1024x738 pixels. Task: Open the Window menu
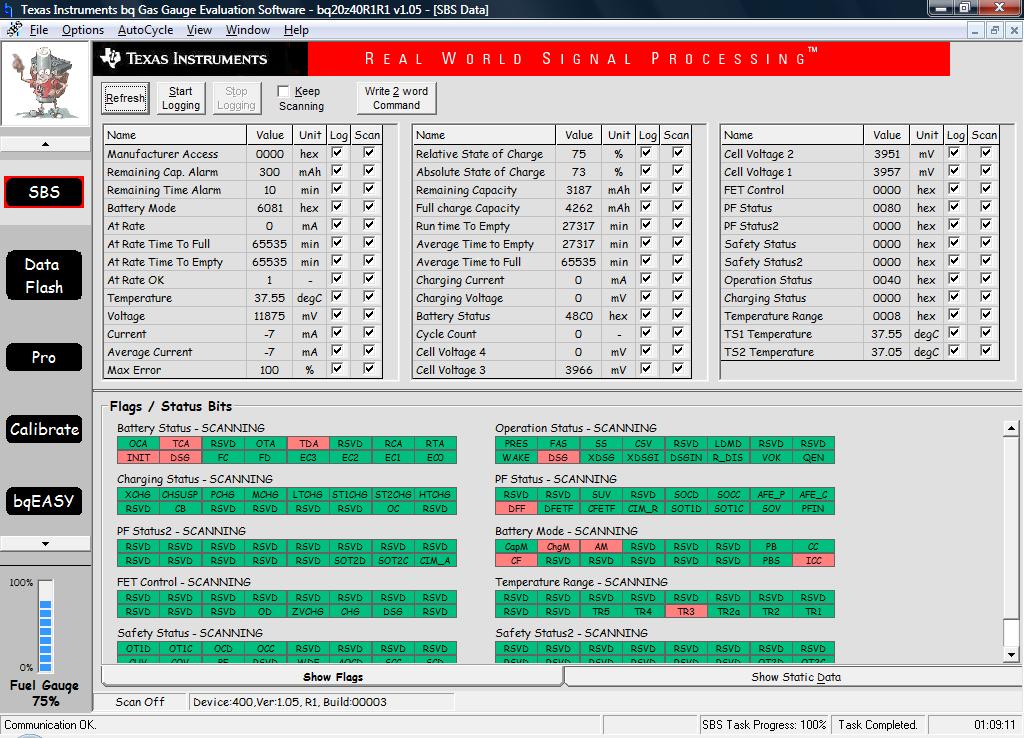click(248, 30)
